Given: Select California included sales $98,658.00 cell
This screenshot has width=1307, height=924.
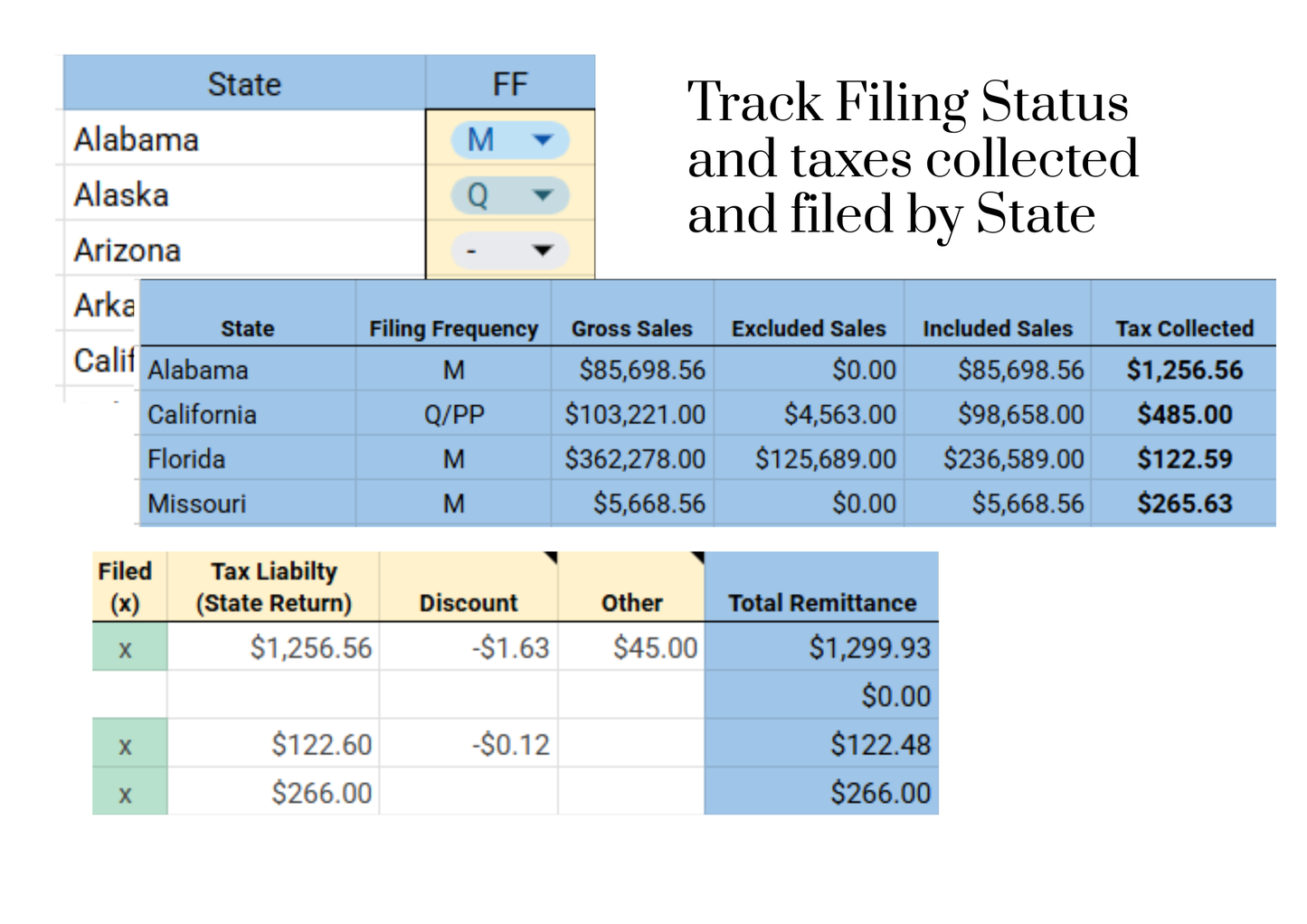Looking at the screenshot, I should tap(998, 414).
